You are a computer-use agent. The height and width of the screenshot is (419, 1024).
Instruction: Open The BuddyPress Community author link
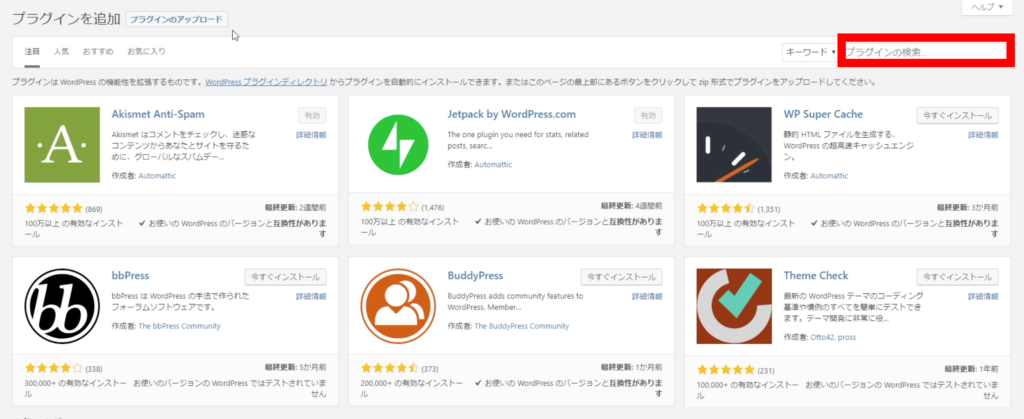[x=522, y=326]
